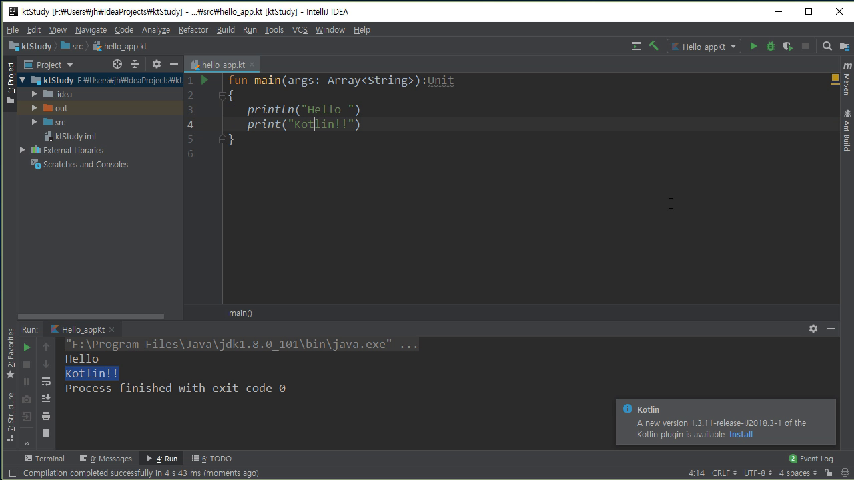Screen dimensions: 854x480
Task: Click the run gutter arrow beside main
Action: (205, 80)
